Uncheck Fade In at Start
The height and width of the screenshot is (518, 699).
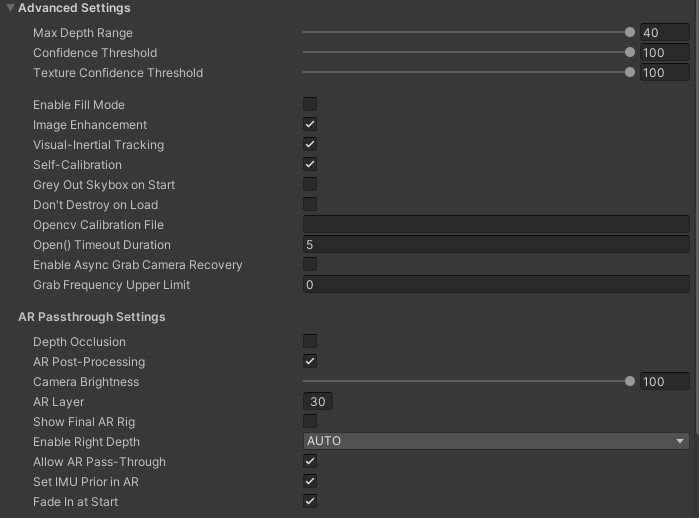pos(310,501)
